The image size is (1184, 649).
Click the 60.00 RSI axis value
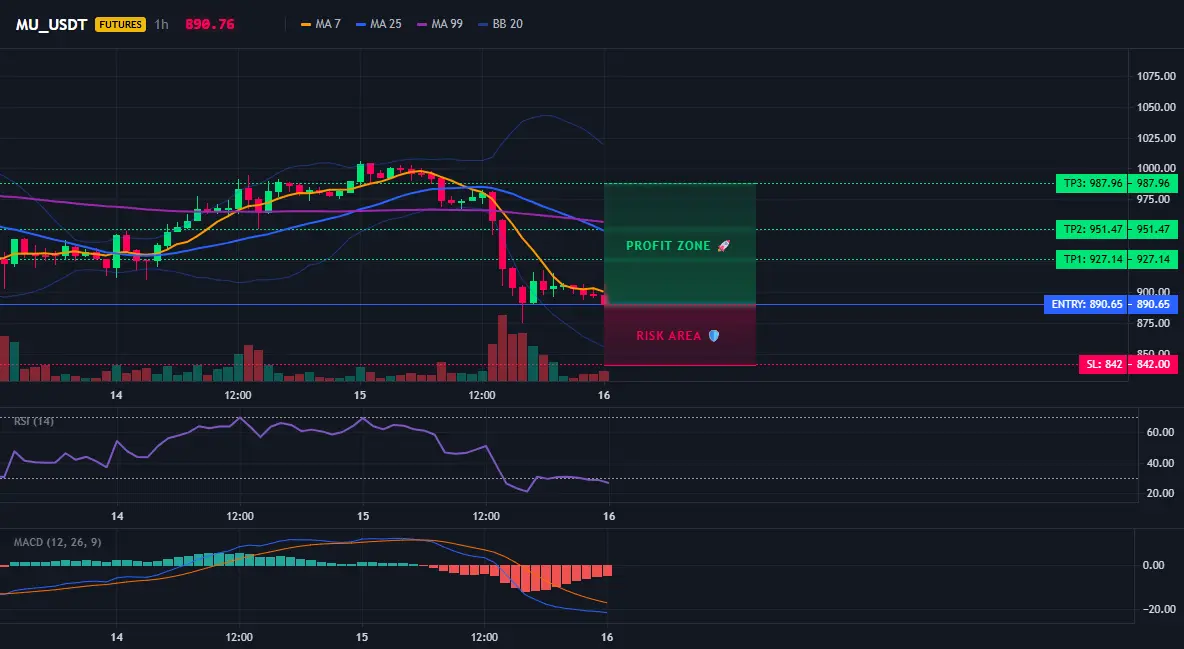[x=1161, y=432]
